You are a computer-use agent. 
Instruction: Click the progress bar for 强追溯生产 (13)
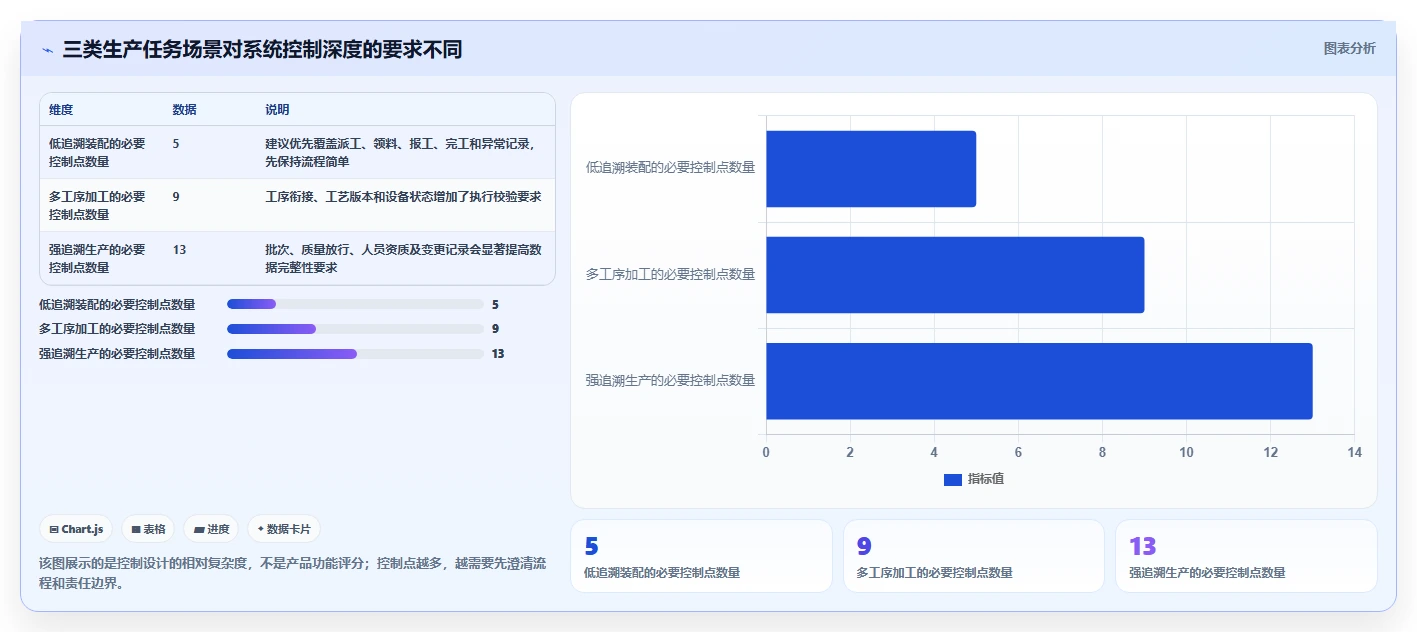pyautogui.click(x=355, y=354)
